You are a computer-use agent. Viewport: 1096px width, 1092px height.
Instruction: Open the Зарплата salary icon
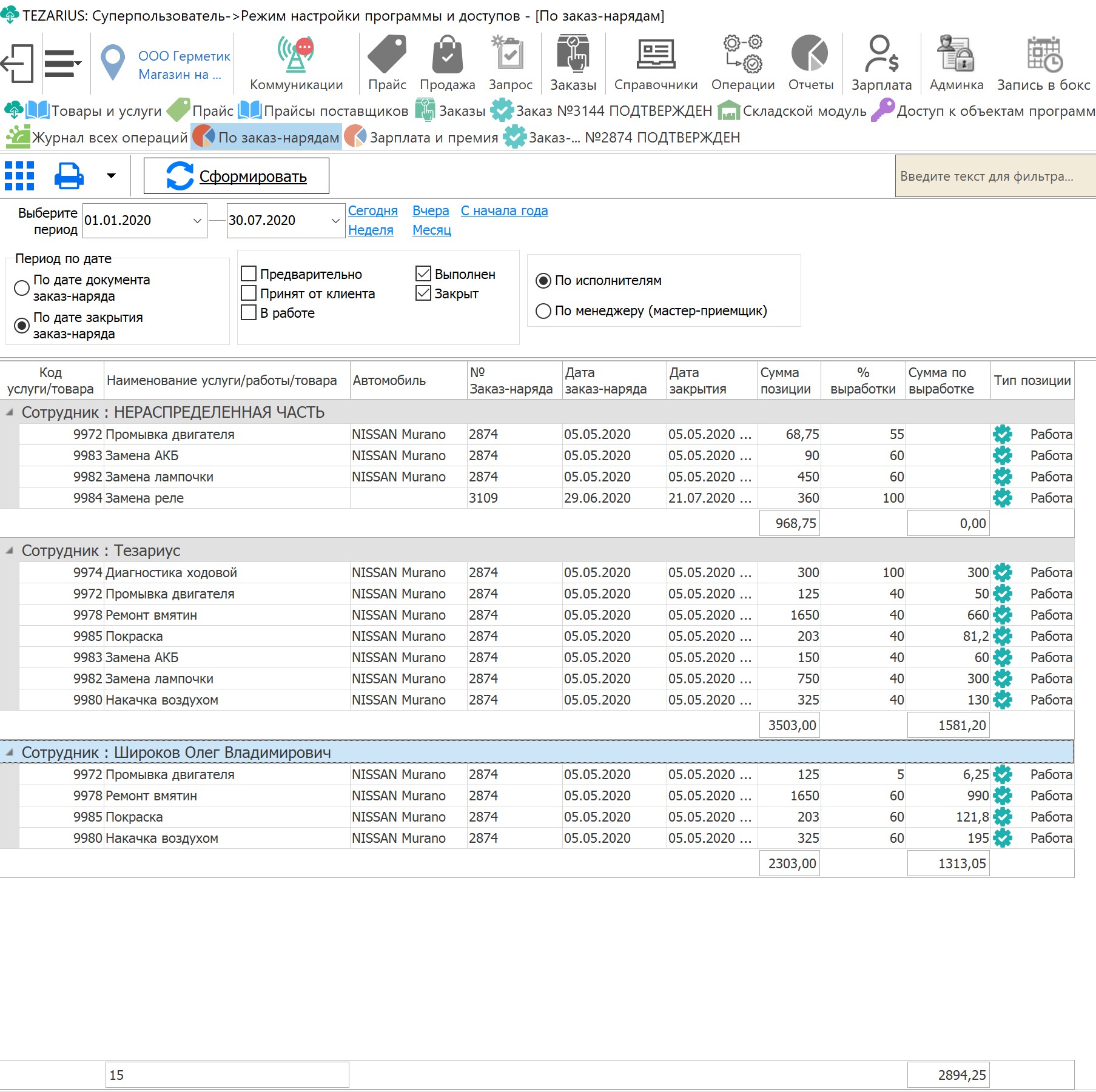click(881, 55)
